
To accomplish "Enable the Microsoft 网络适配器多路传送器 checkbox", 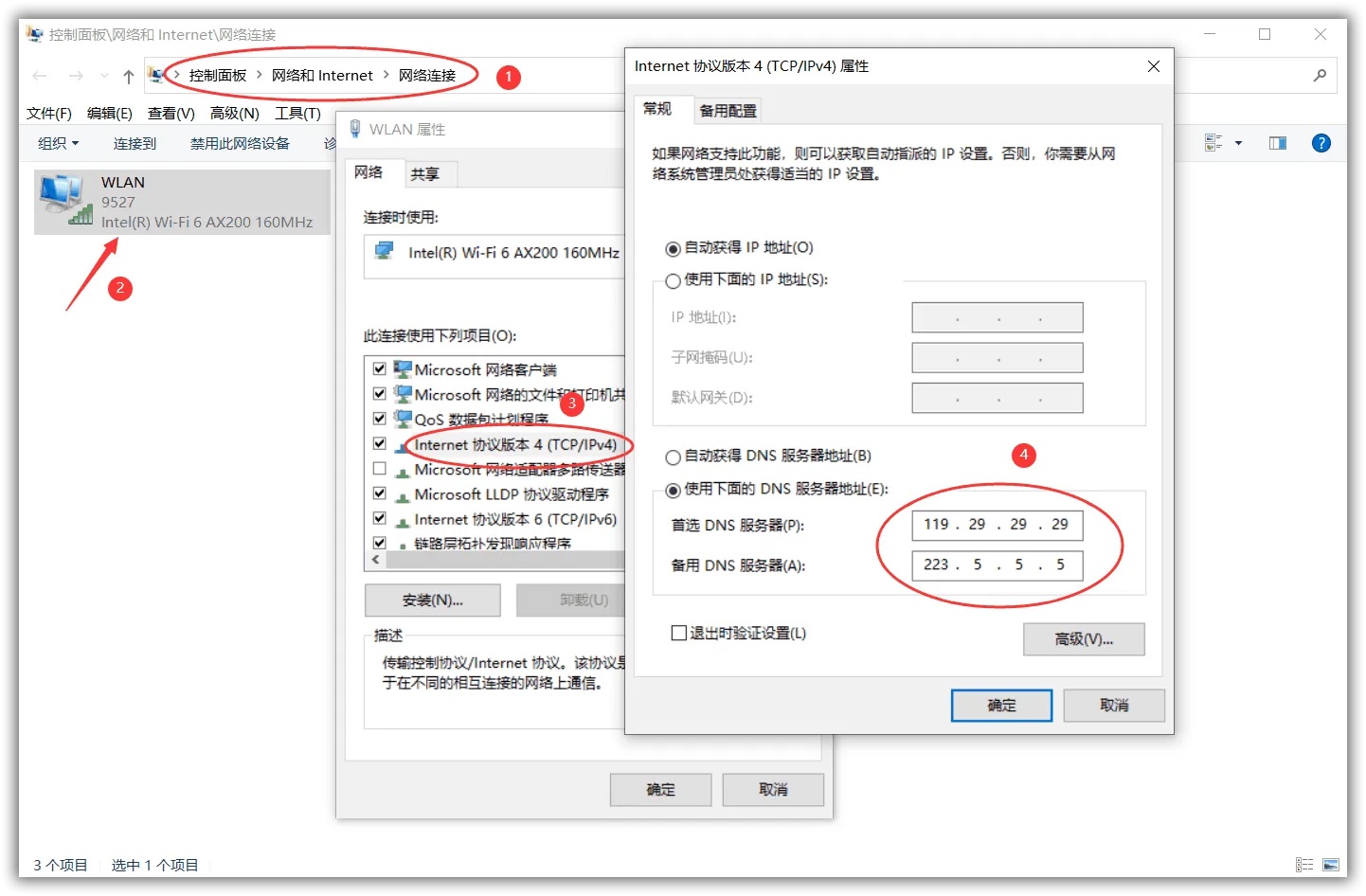I will (379, 468).
